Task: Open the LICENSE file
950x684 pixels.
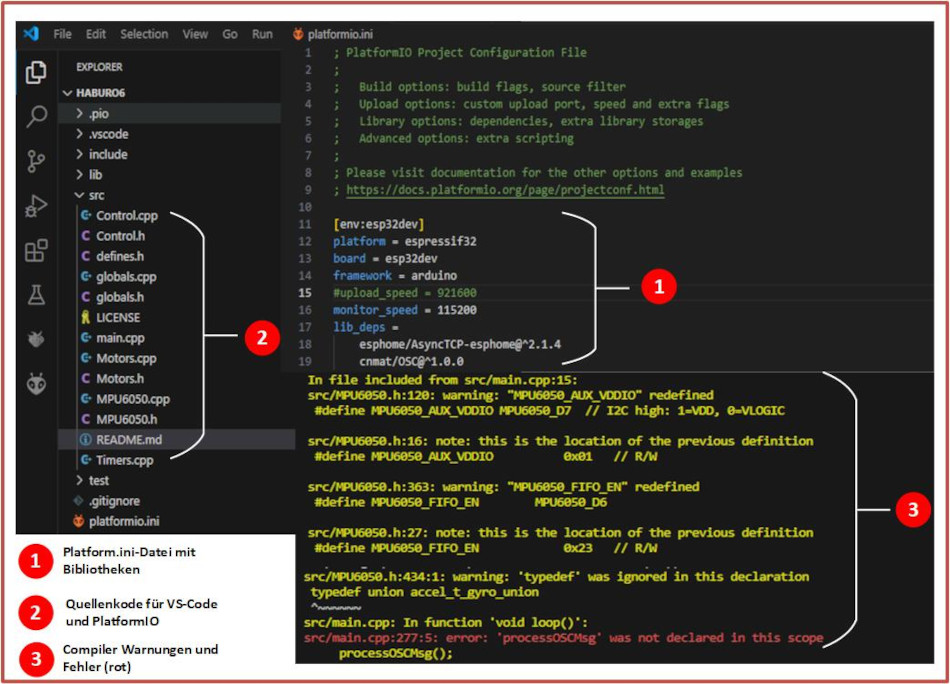Action: pos(111,317)
